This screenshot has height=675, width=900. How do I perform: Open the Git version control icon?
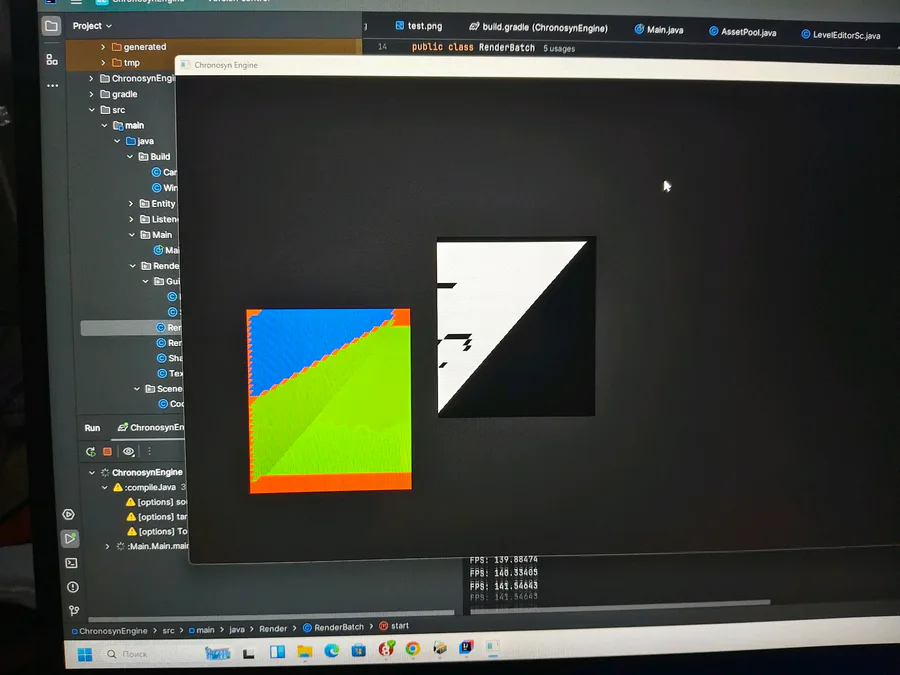pos(73,610)
